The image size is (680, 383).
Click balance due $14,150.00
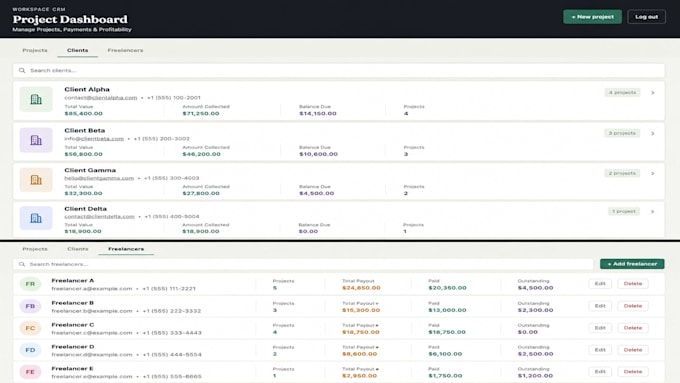(x=317, y=114)
